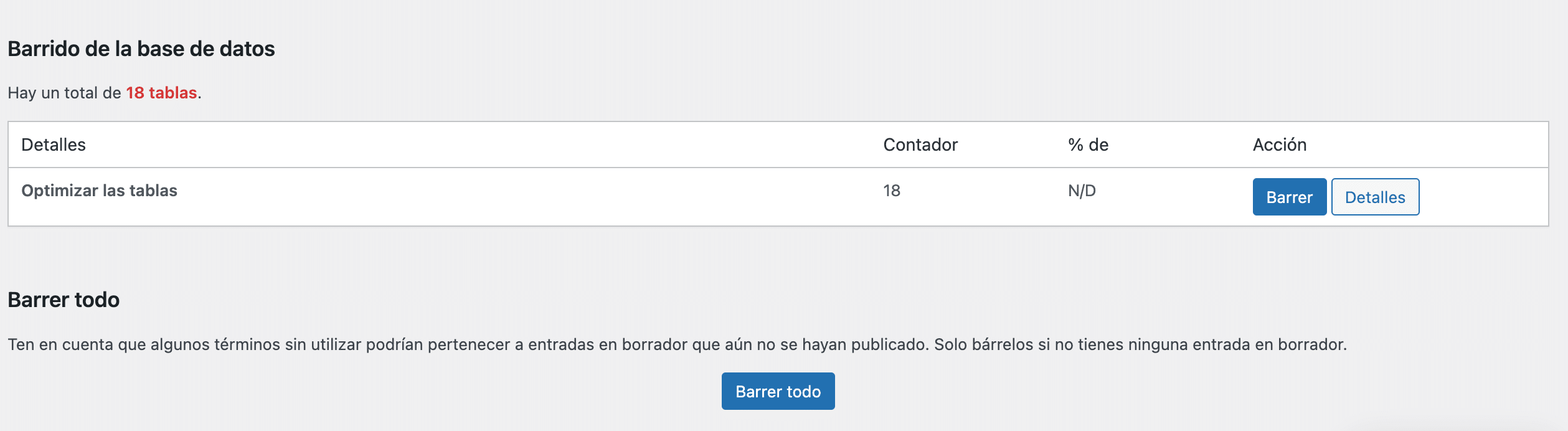The image size is (1568, 431).
Task: Click the Barrido de la base de datos heading
Action: tap(141, 49)
